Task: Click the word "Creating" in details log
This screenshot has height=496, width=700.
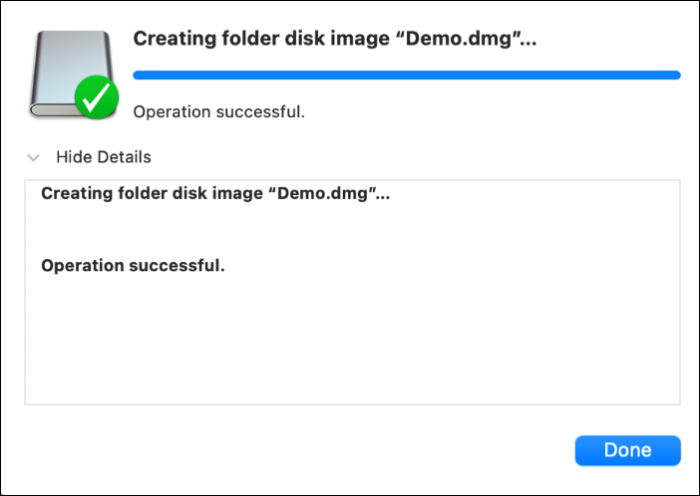Action: click(74, 193)
